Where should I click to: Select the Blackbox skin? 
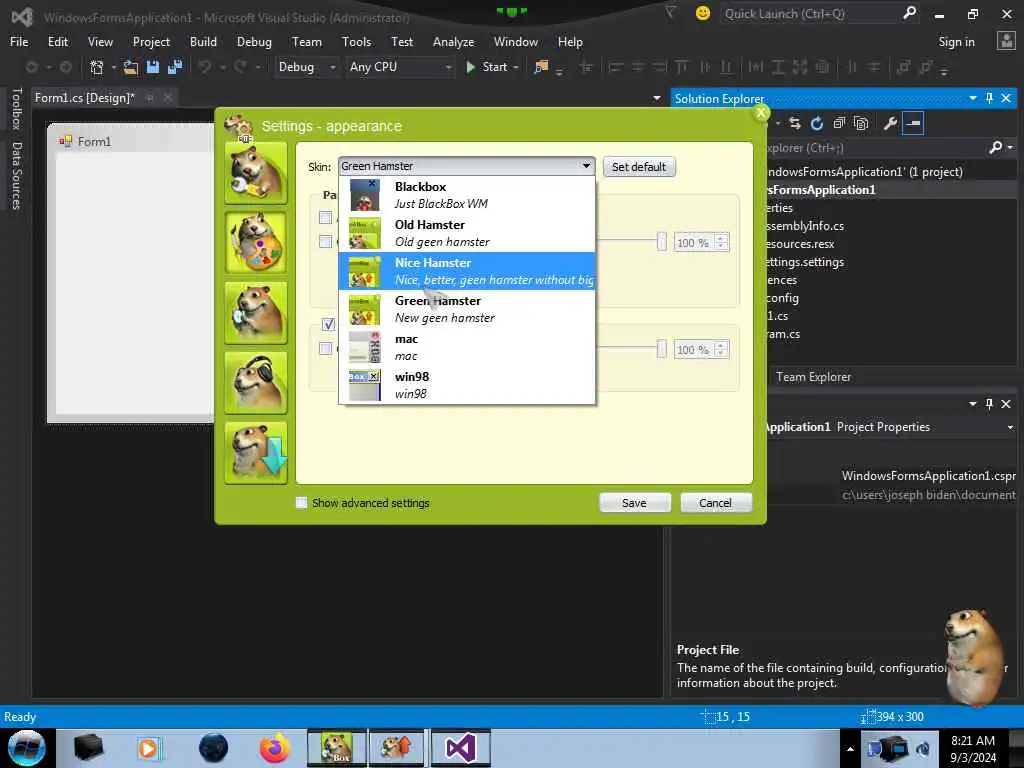pos(467,195)
